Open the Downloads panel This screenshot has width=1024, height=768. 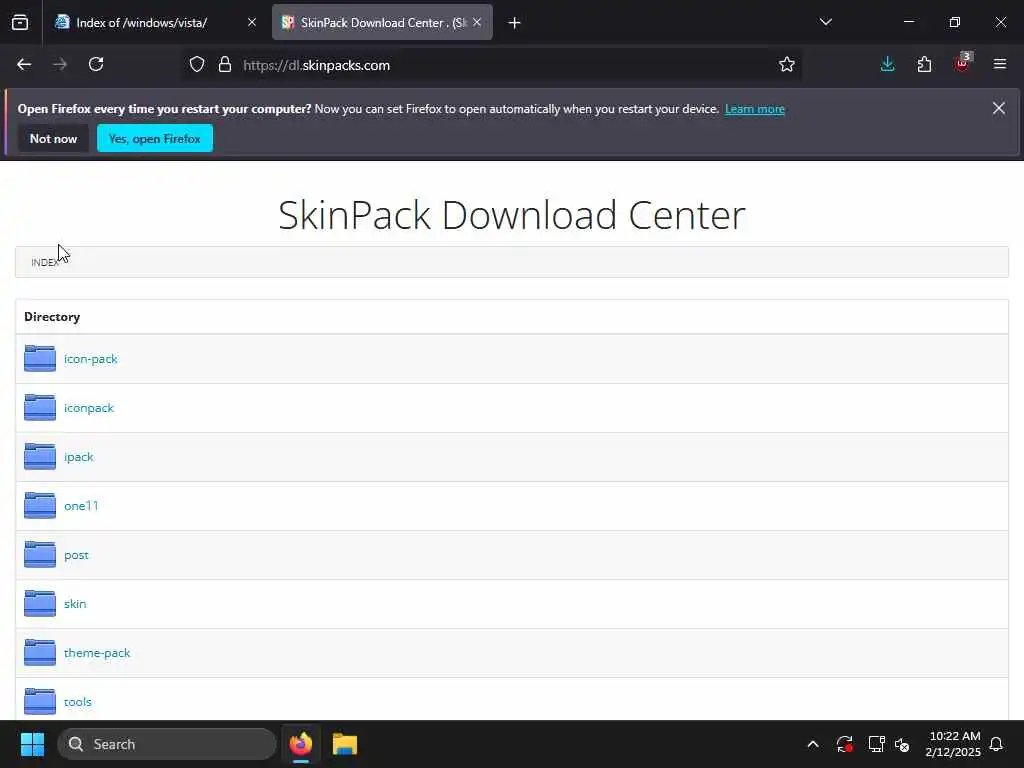pos(887,65)
